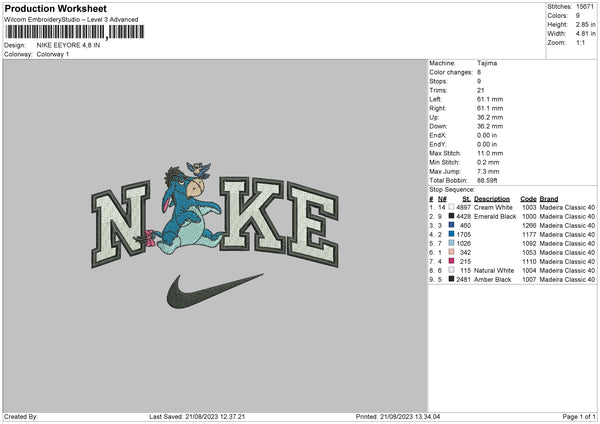Click the Emerald Black color swatch
Viewport: 600px width, 424px height.
coord(452,216)
